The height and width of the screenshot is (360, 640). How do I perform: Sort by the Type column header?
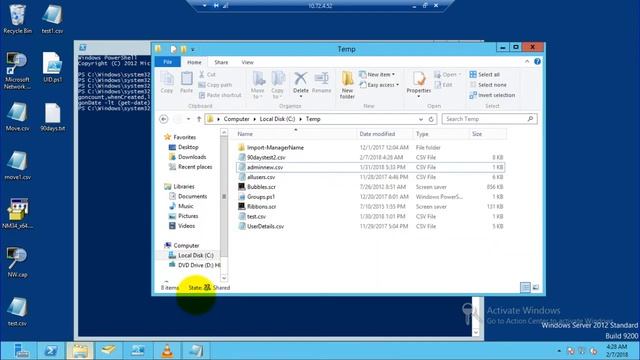441,134
